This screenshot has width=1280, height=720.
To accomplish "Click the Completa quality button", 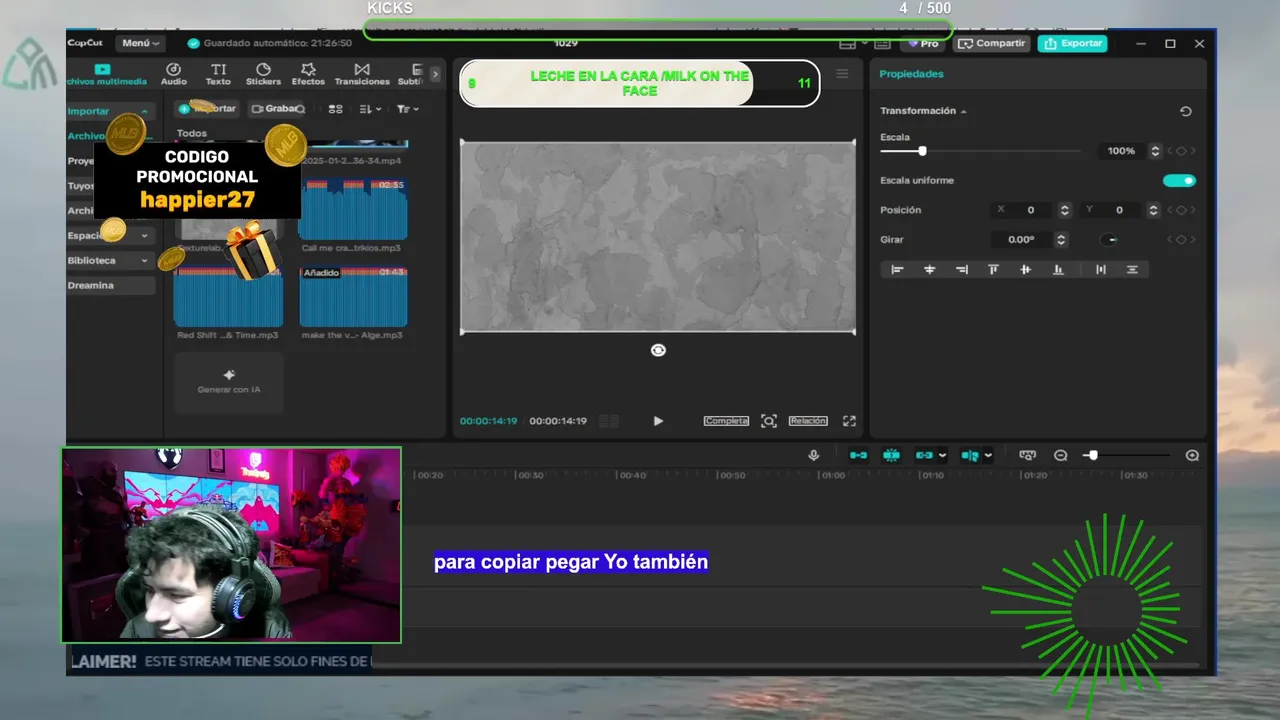I will (x=726, y=421).
